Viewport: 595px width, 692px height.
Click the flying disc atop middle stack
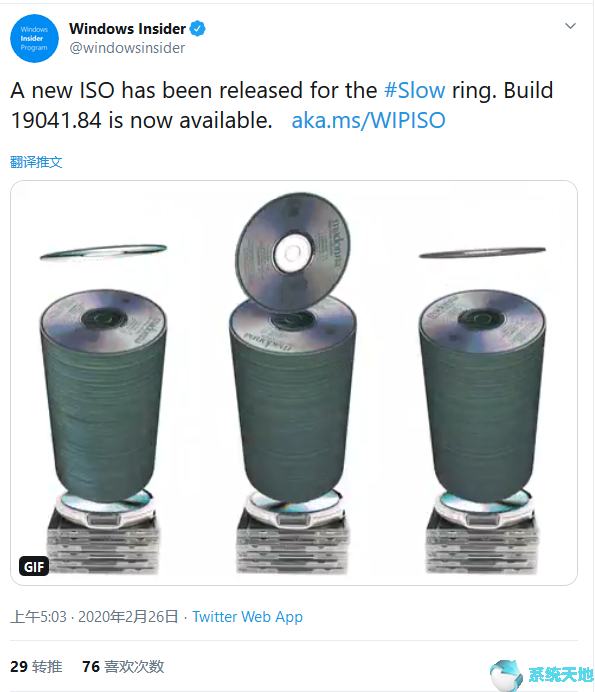(293, 252)
